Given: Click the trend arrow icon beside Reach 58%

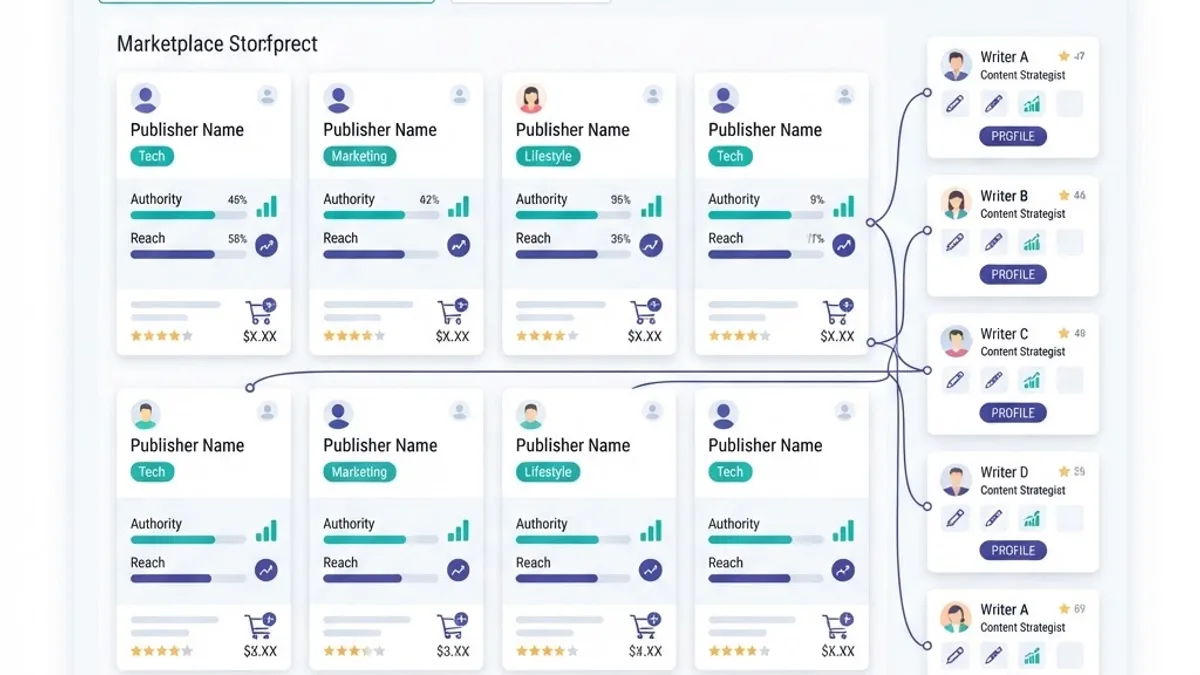Looking at the screenshot, I should point(266,245).
